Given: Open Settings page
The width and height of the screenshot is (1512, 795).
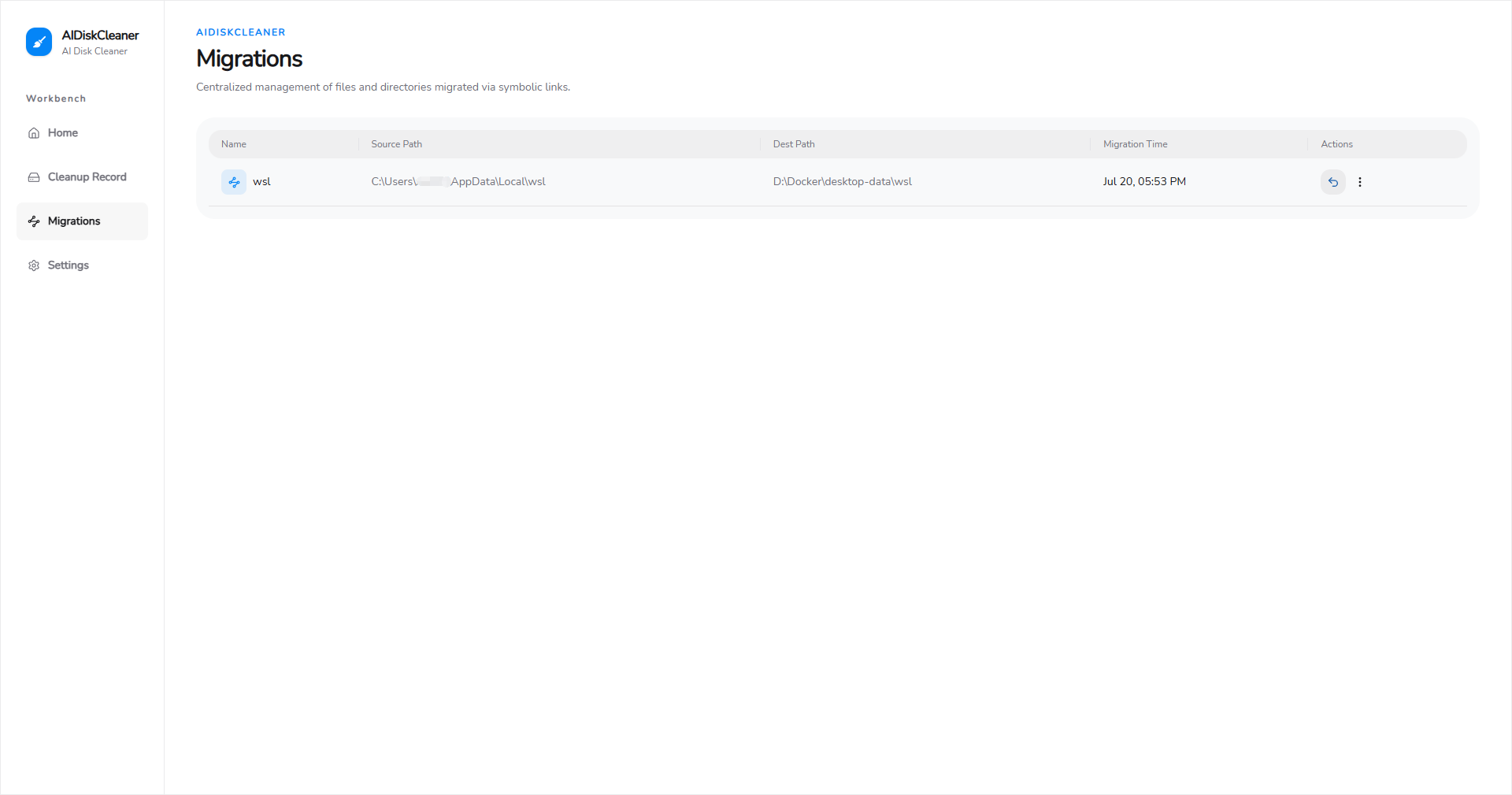Looking at the screenshot, I should pyautogui.click(x=82, y=266).
